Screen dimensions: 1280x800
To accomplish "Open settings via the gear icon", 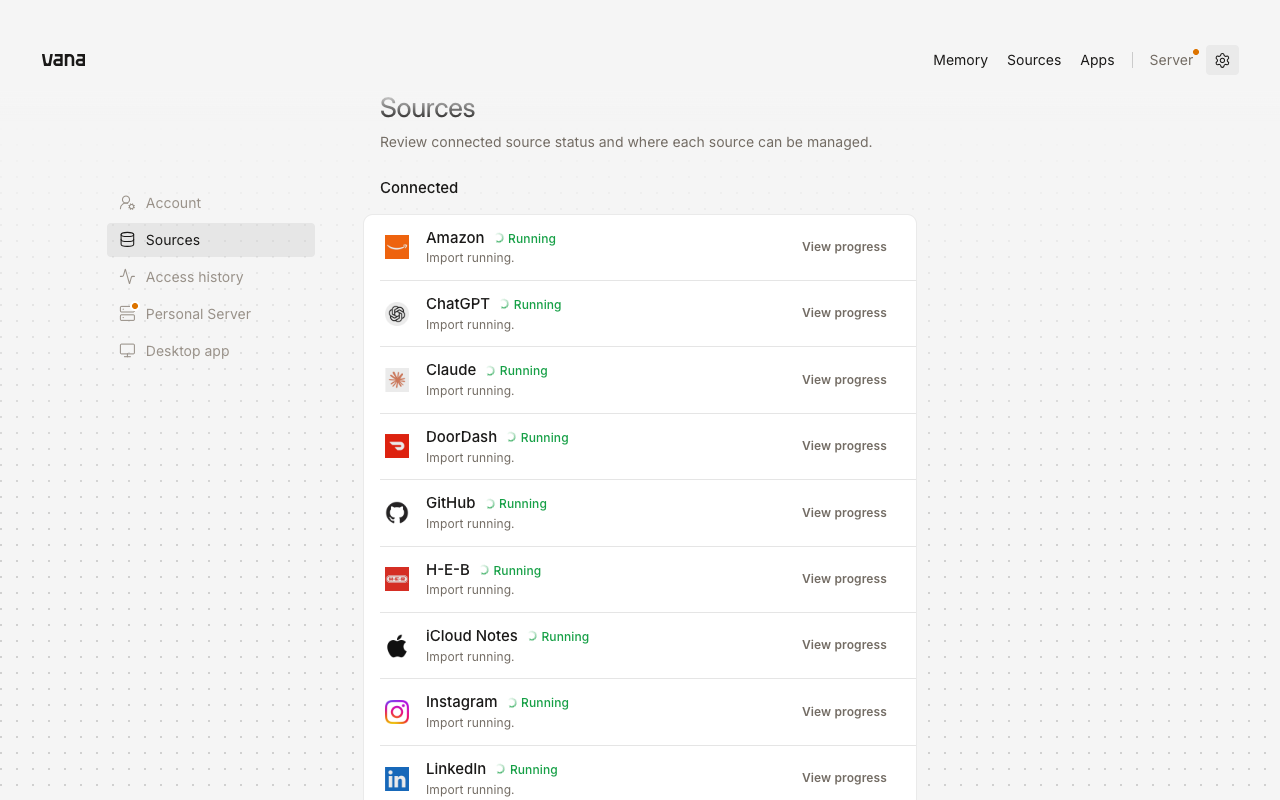I will [1222, 60].
